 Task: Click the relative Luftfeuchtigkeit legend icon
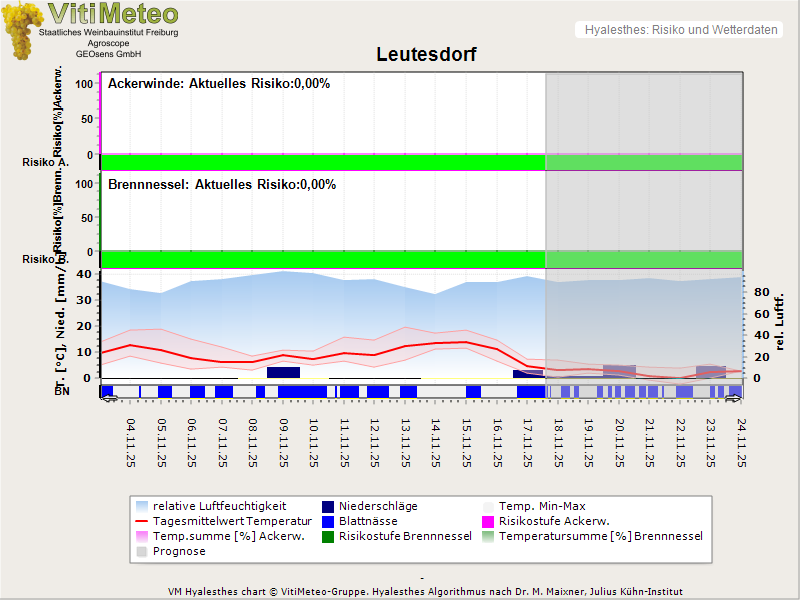141,506
